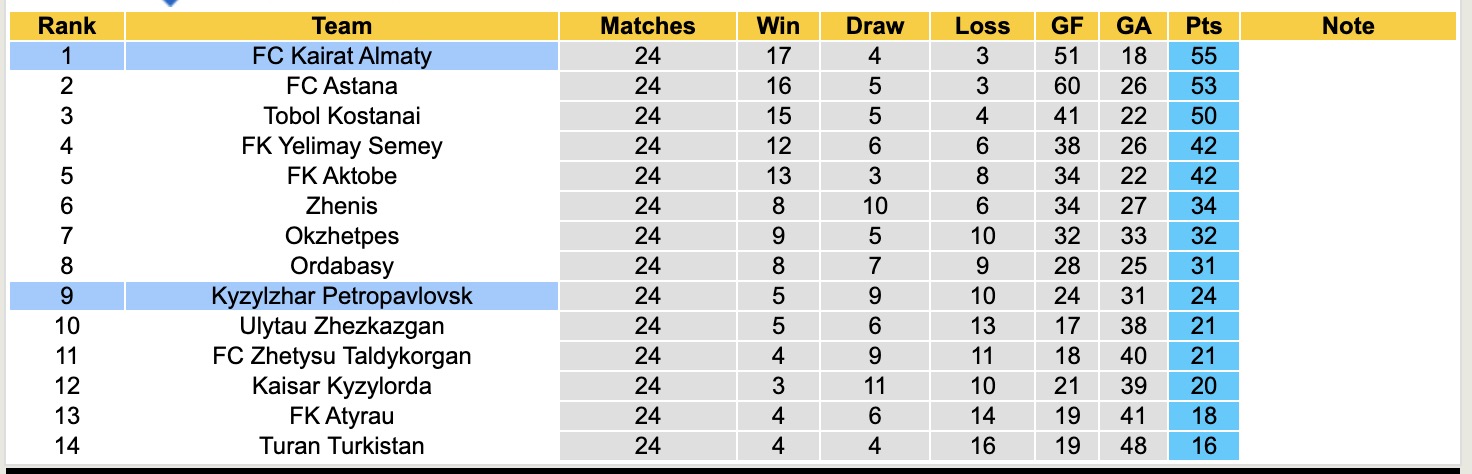Click the Win column header
1472x474 pixels.
coord(779,26)
